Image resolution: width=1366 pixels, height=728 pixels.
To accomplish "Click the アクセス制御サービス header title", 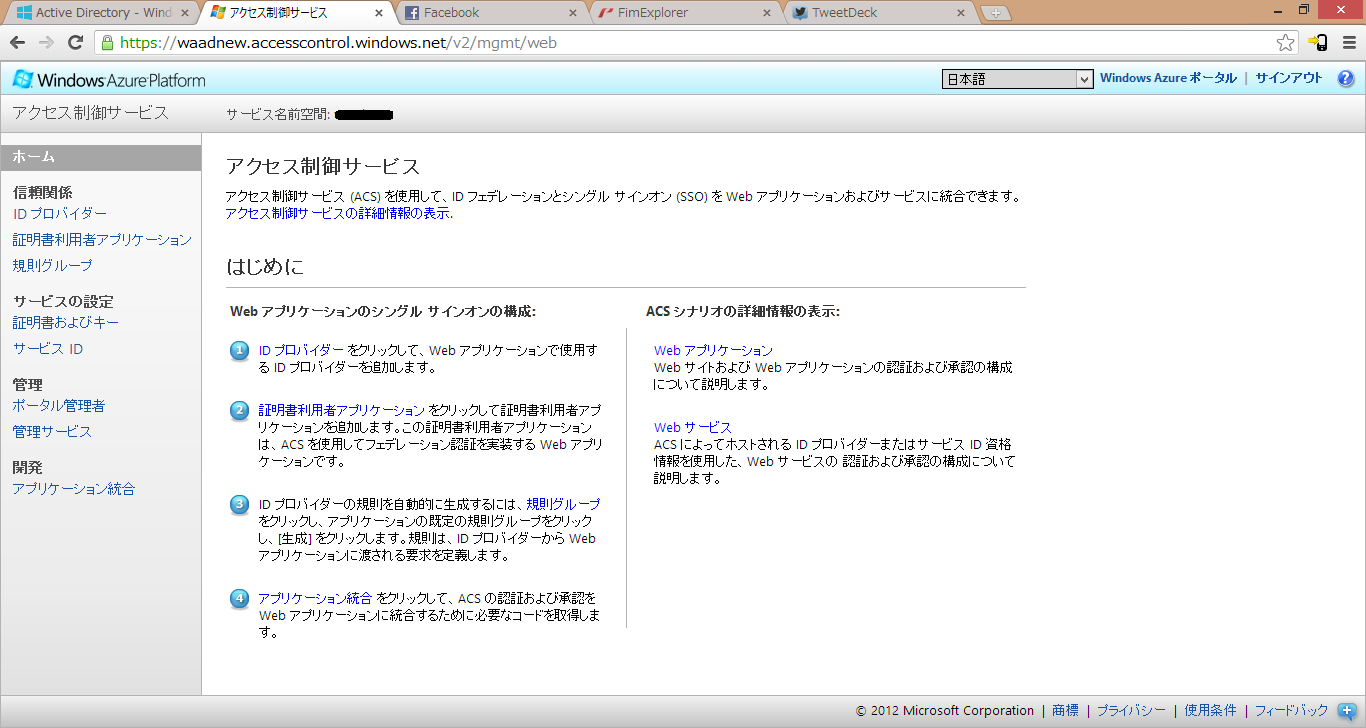I will click(x=91, y=113).
